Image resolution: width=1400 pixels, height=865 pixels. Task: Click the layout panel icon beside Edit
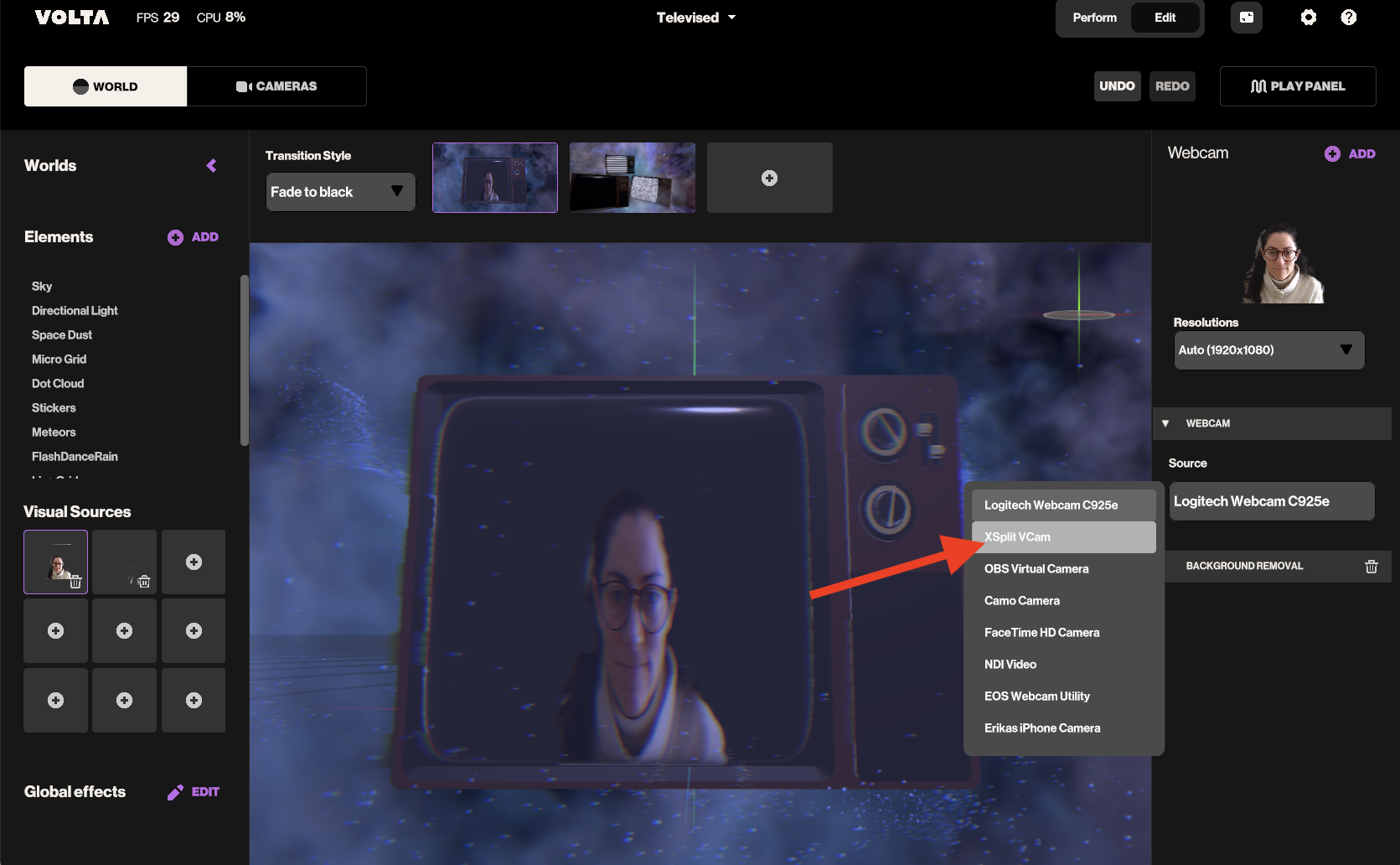coord(1246,18)
